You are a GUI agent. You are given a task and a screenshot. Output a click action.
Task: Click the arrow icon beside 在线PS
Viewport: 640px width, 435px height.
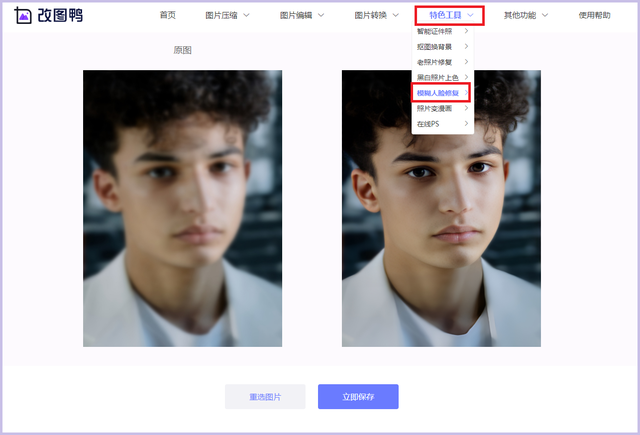pyautogui.click(x=466, y=123)
